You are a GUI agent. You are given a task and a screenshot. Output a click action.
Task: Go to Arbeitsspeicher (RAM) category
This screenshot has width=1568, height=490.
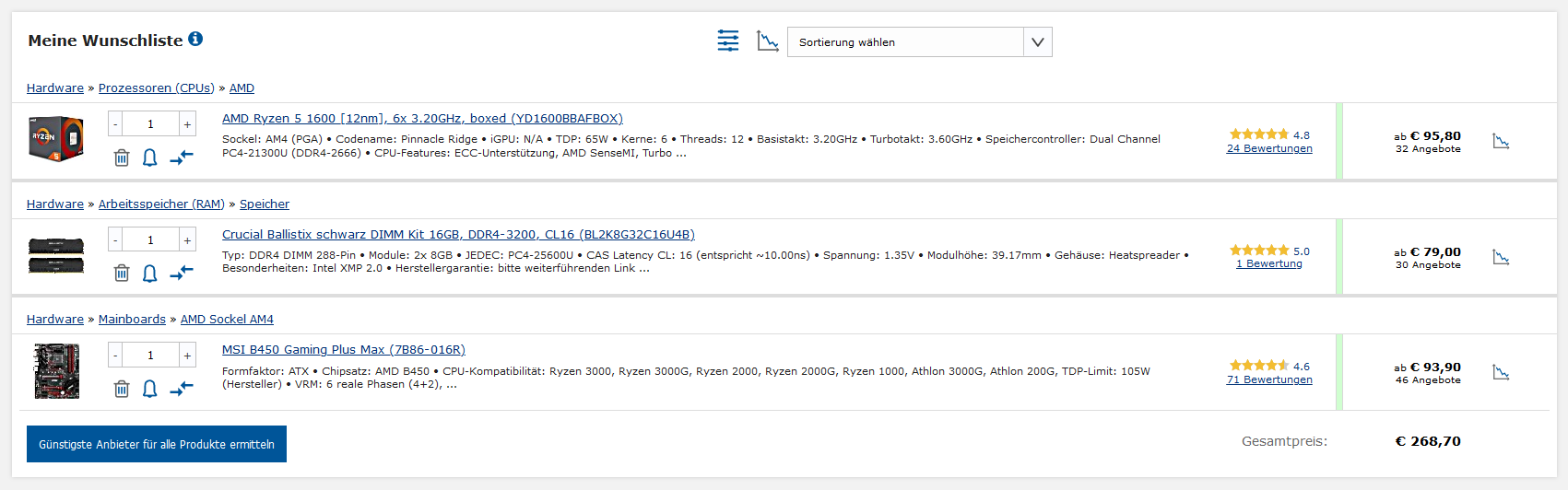pos(161,204)
